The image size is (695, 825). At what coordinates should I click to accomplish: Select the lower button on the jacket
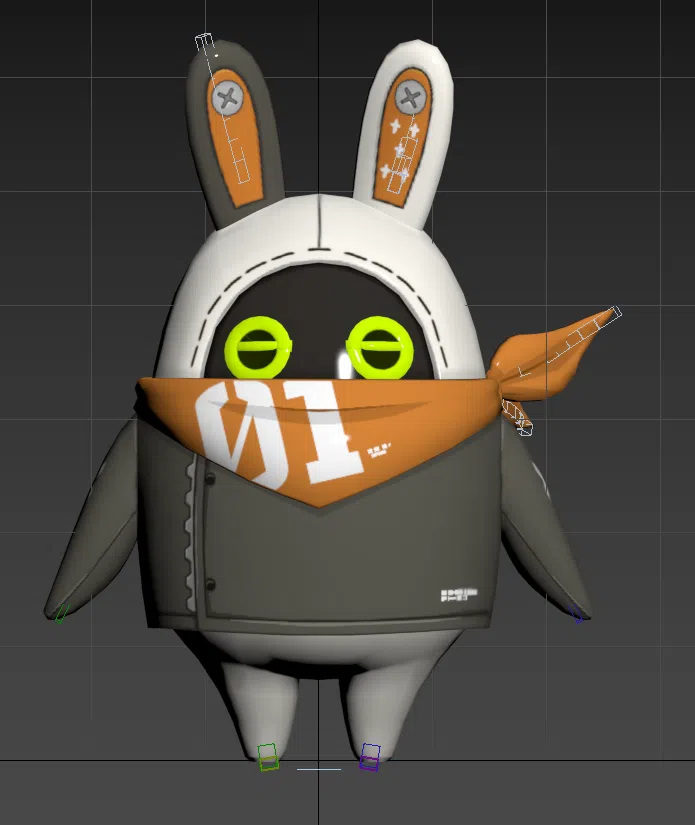[x=209, y=584]
